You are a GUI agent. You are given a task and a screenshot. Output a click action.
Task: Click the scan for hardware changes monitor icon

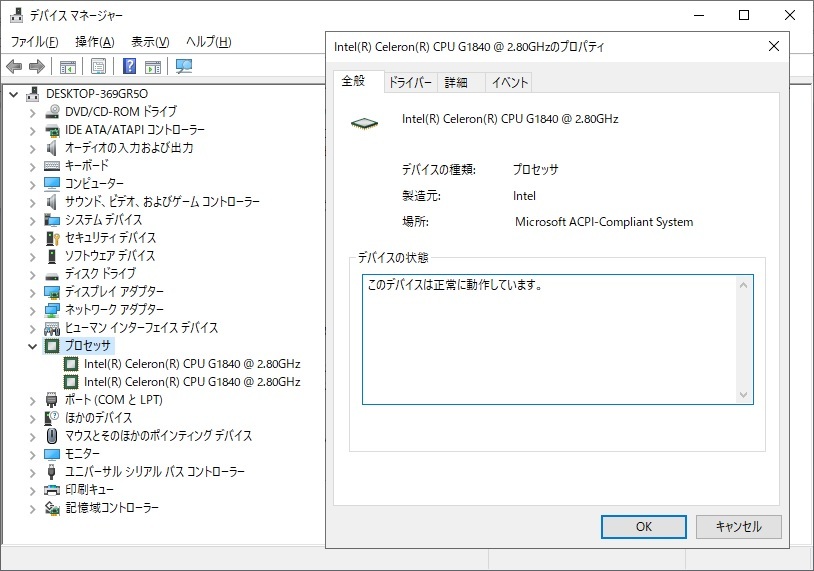(184, 66)
